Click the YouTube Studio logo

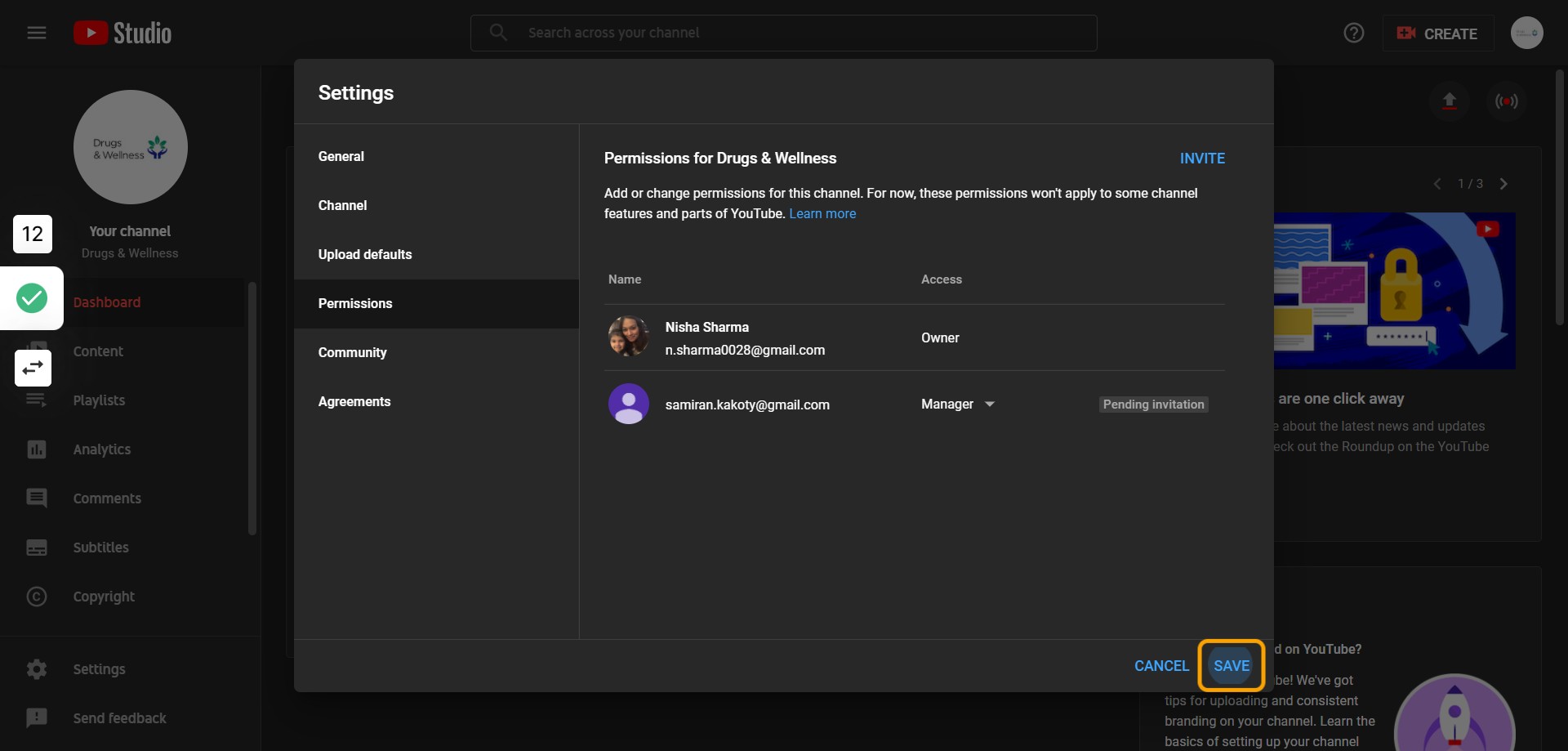[x=122, y=33]
